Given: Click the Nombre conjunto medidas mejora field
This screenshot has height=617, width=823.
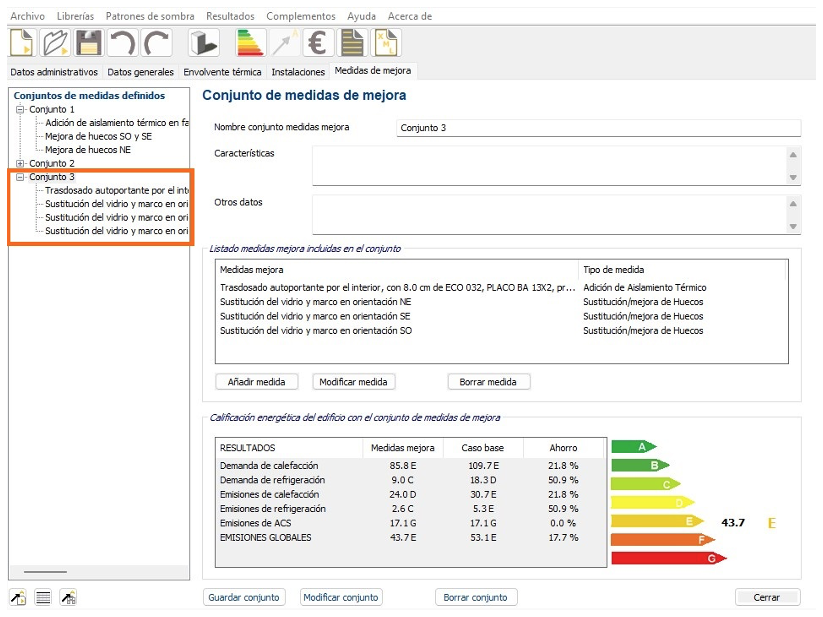Looking at the screenshot, I should [x=598, y=128].
